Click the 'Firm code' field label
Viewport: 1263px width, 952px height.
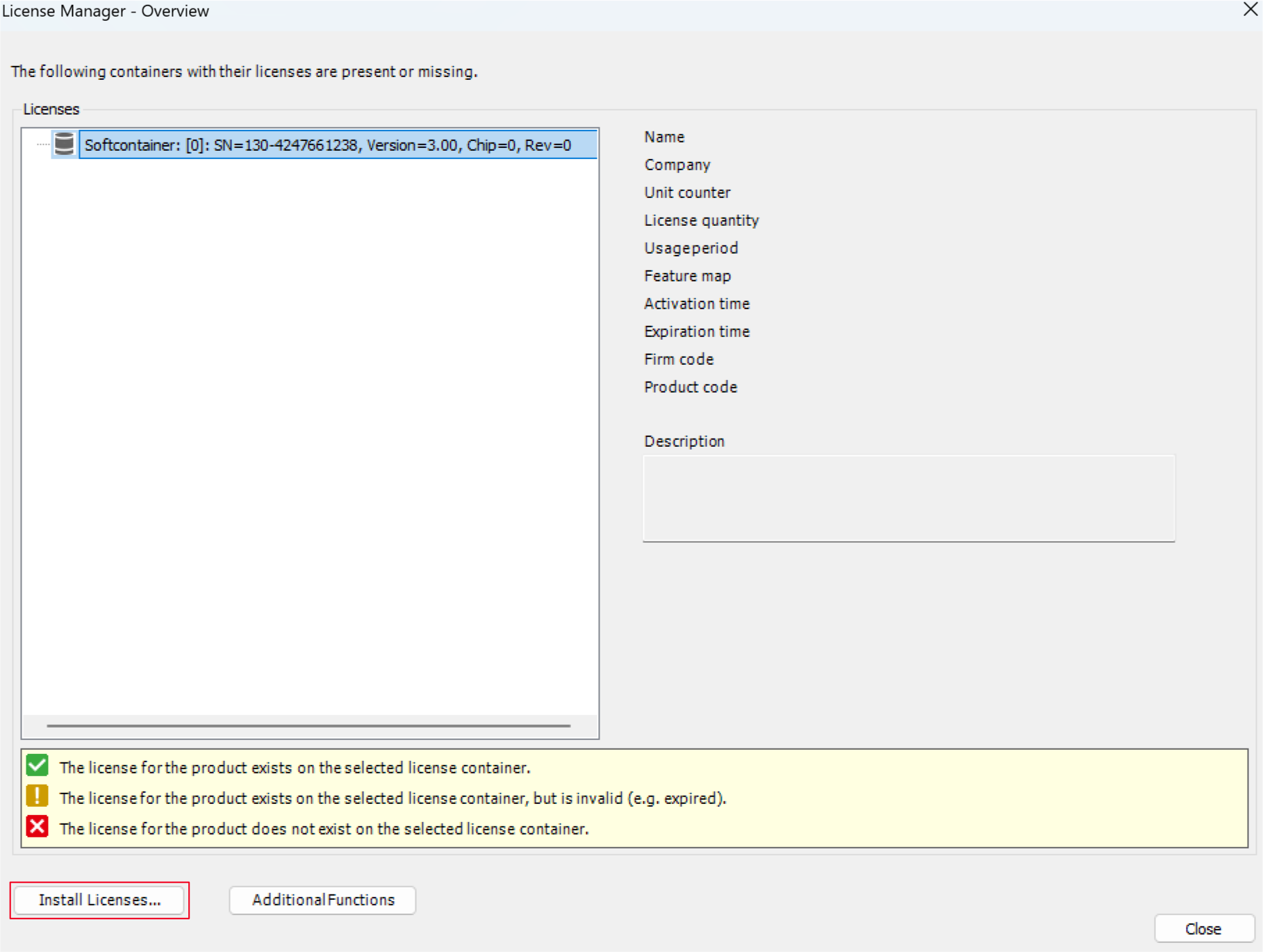point(679,359)
